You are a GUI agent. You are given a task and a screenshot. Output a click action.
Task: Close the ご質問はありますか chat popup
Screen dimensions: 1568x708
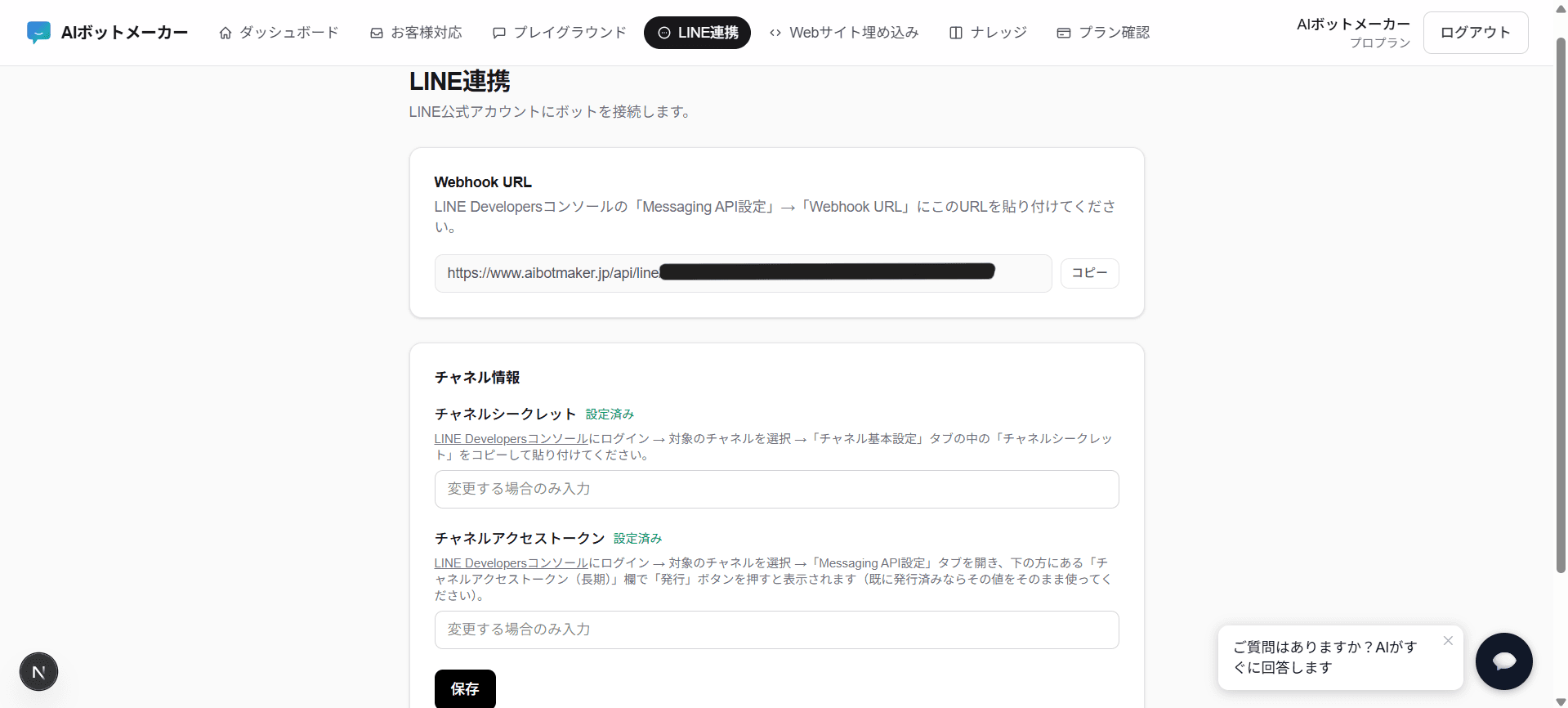[1448, 640]
